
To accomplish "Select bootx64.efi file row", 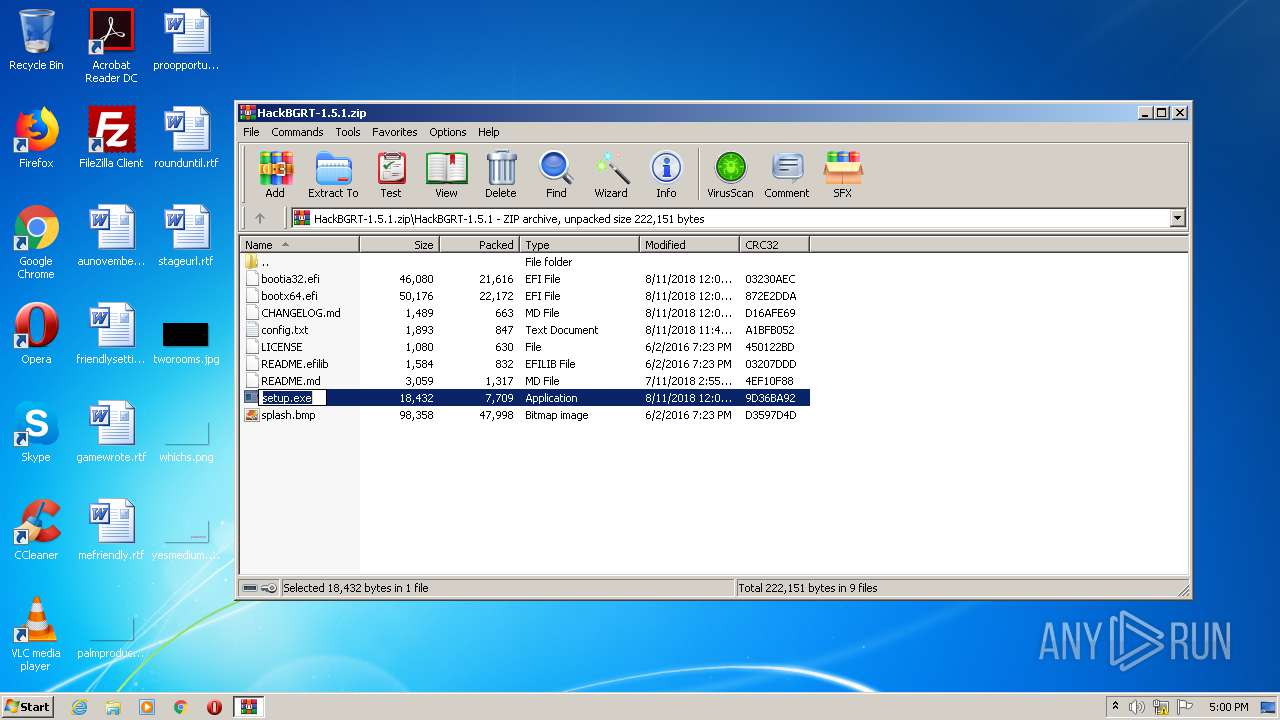I will click(x=525, y=296).
